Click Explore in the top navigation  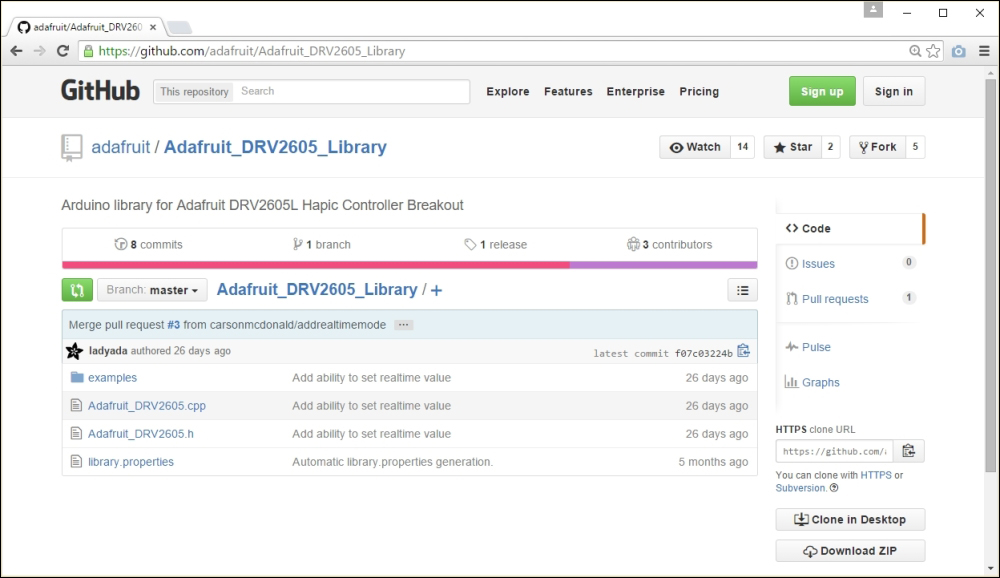(508, 91)
